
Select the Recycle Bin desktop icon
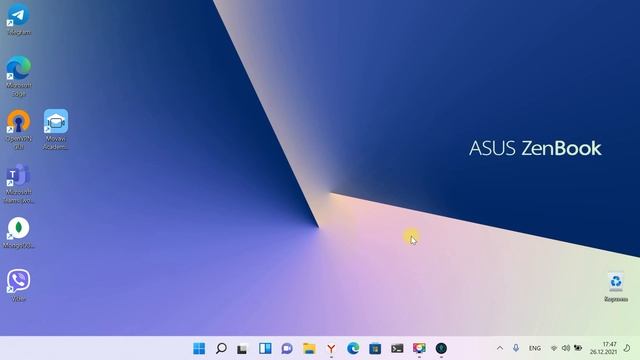(616, 287)
